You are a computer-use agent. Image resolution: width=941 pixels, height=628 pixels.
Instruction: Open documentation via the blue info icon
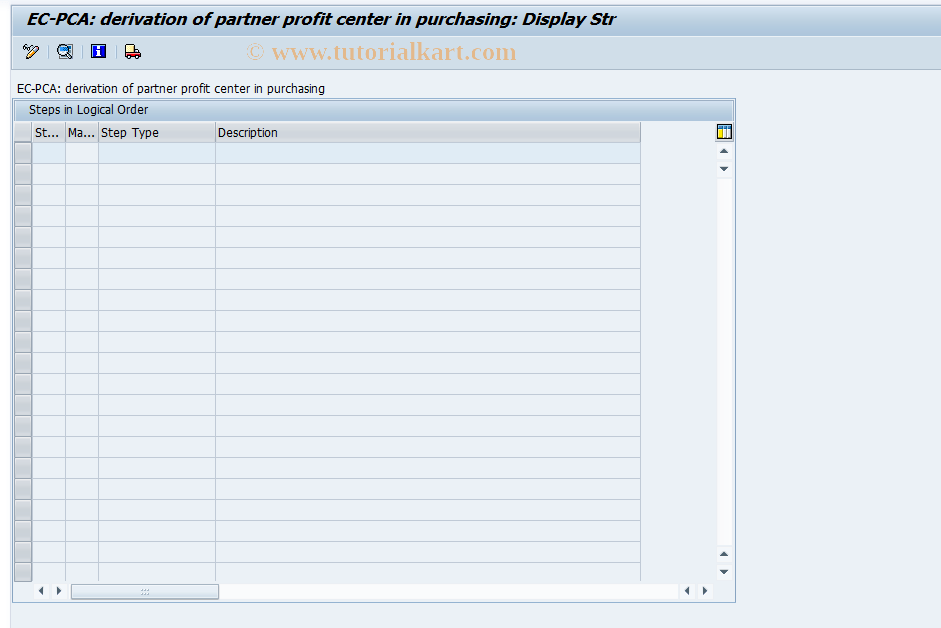click(x=97, y=51)
